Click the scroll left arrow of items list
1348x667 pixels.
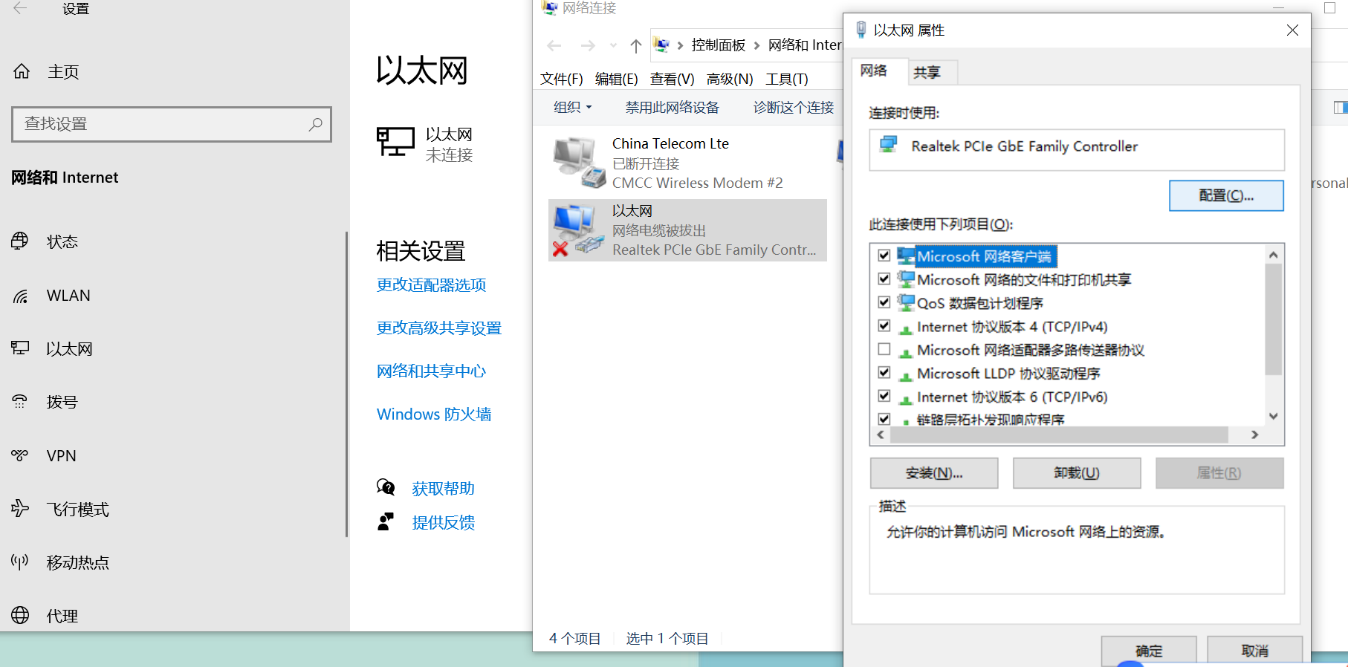click(x=880, y=436)
